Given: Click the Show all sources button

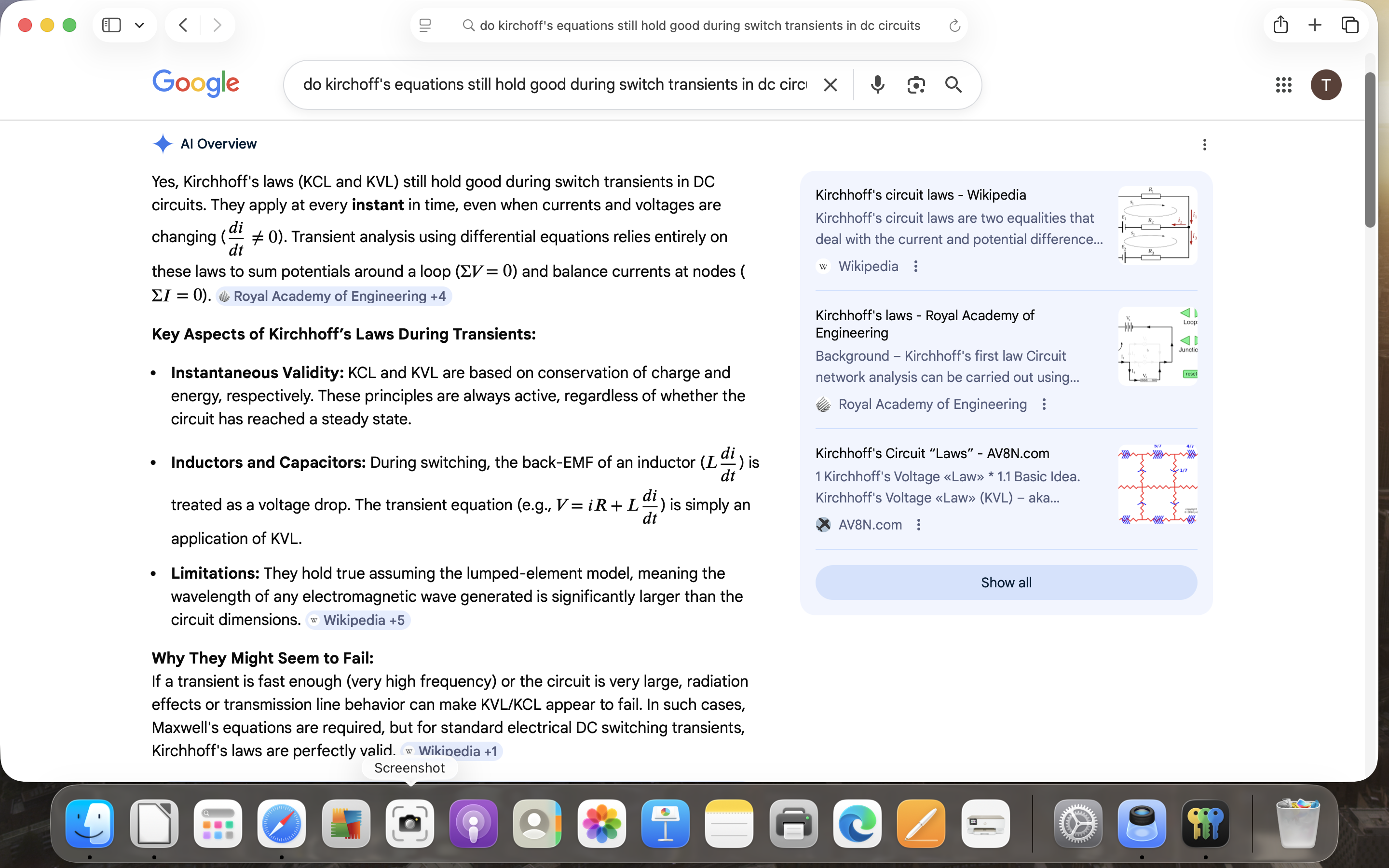Looking at the screenshot, I should [1006, 583].
